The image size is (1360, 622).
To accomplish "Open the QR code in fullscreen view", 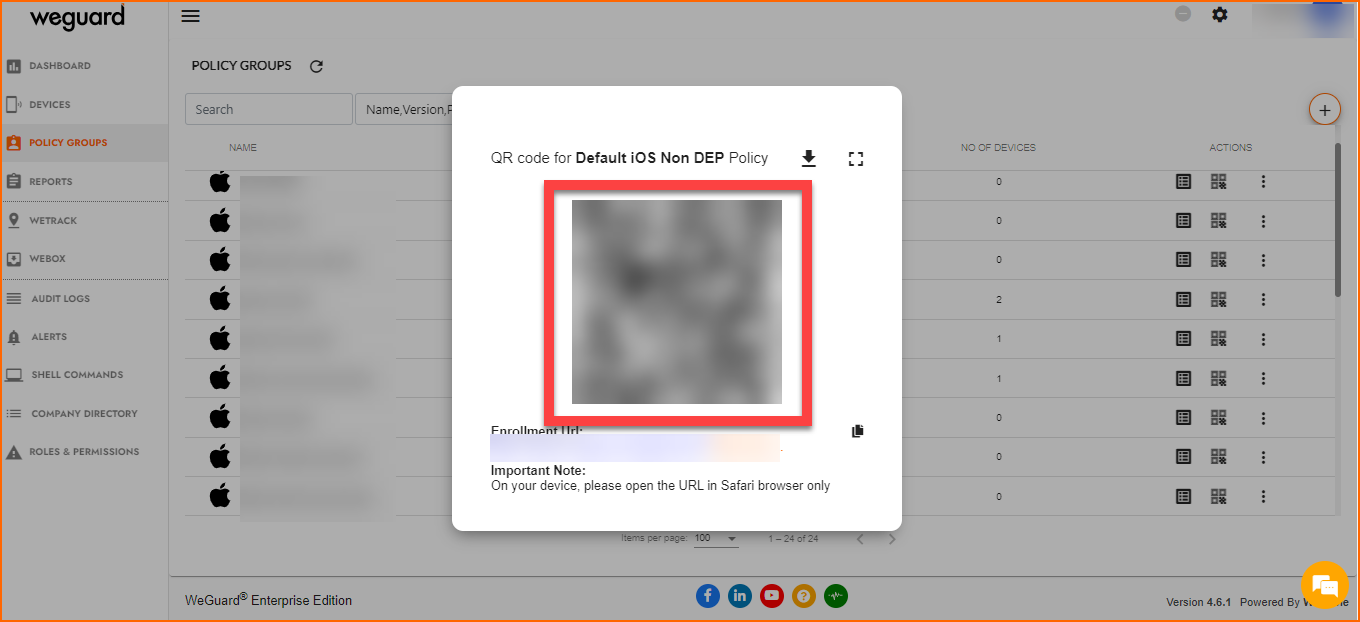I will [856, 158].
